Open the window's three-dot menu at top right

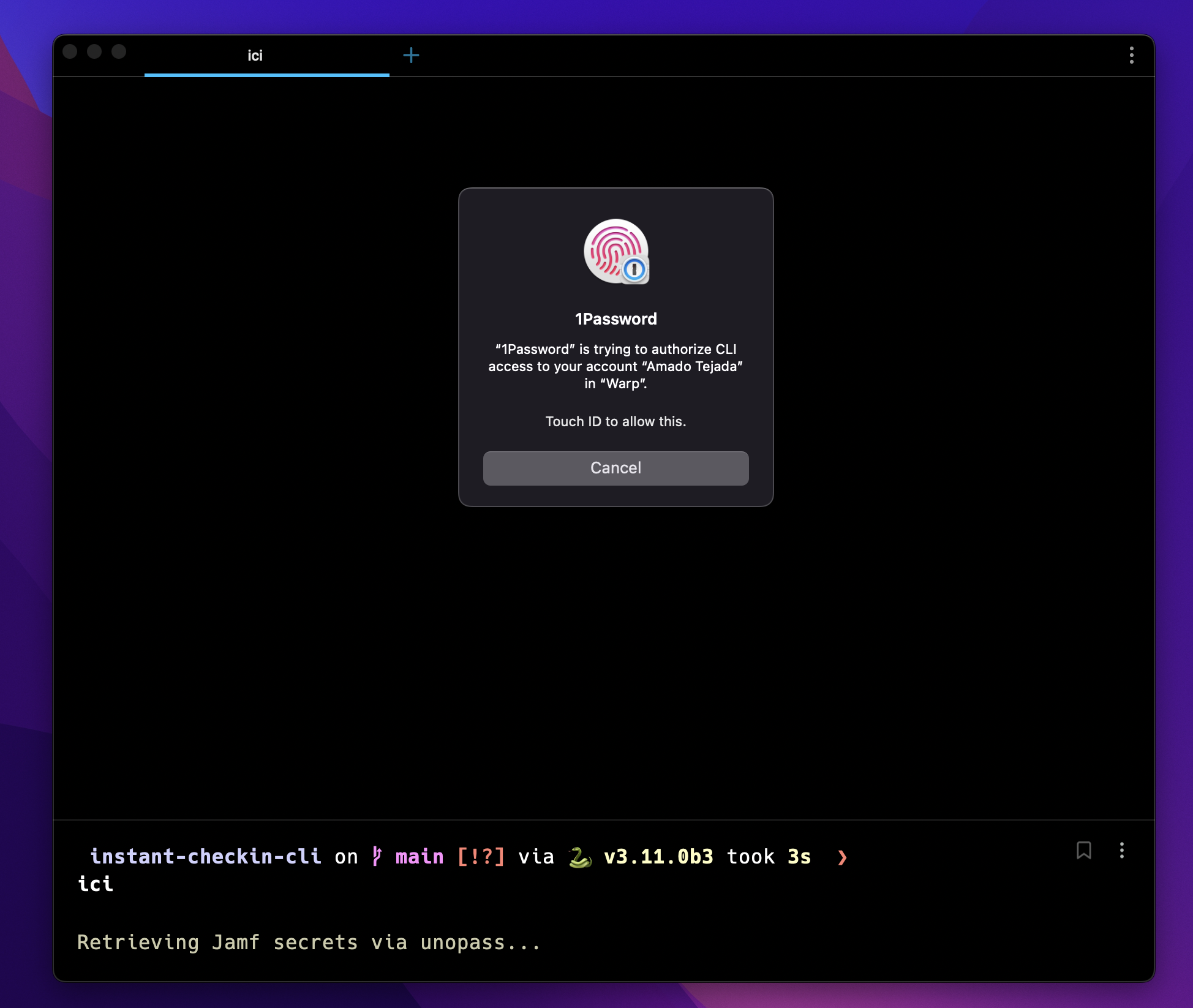point(1131,56)
